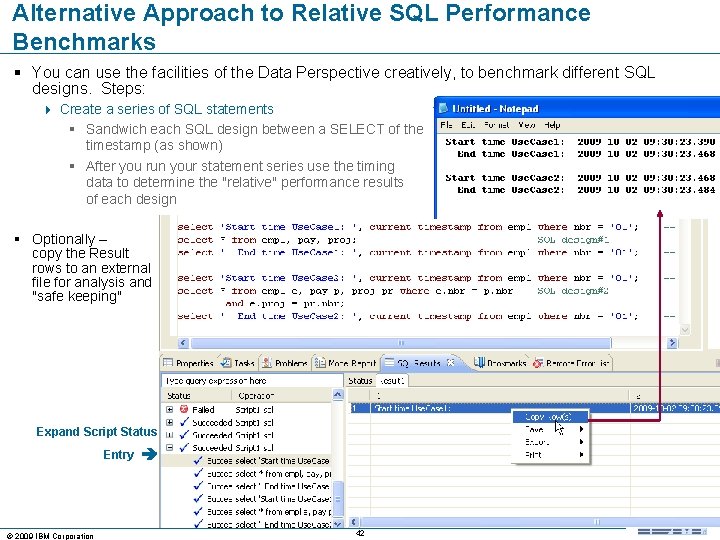Click the Notepad title bar icon
Screen dimensions: 720x540
click(x=443, y=108)
